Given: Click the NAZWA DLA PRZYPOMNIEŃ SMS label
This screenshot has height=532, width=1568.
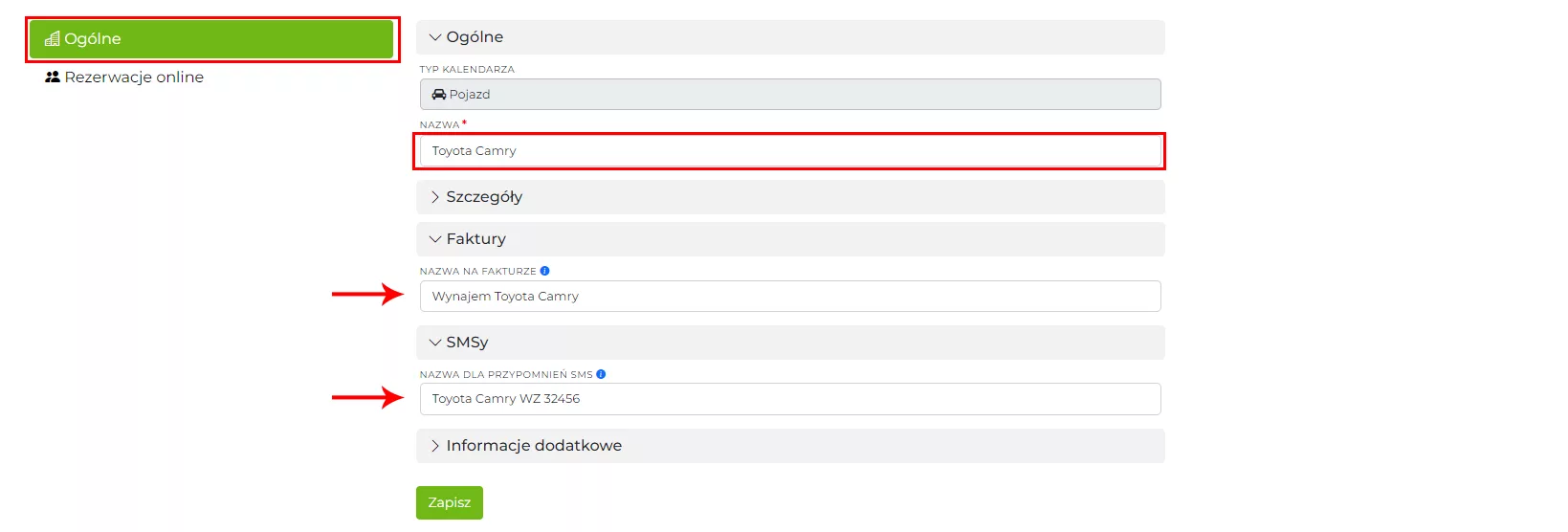Looking at the screenshot, I should coord(506,375).
